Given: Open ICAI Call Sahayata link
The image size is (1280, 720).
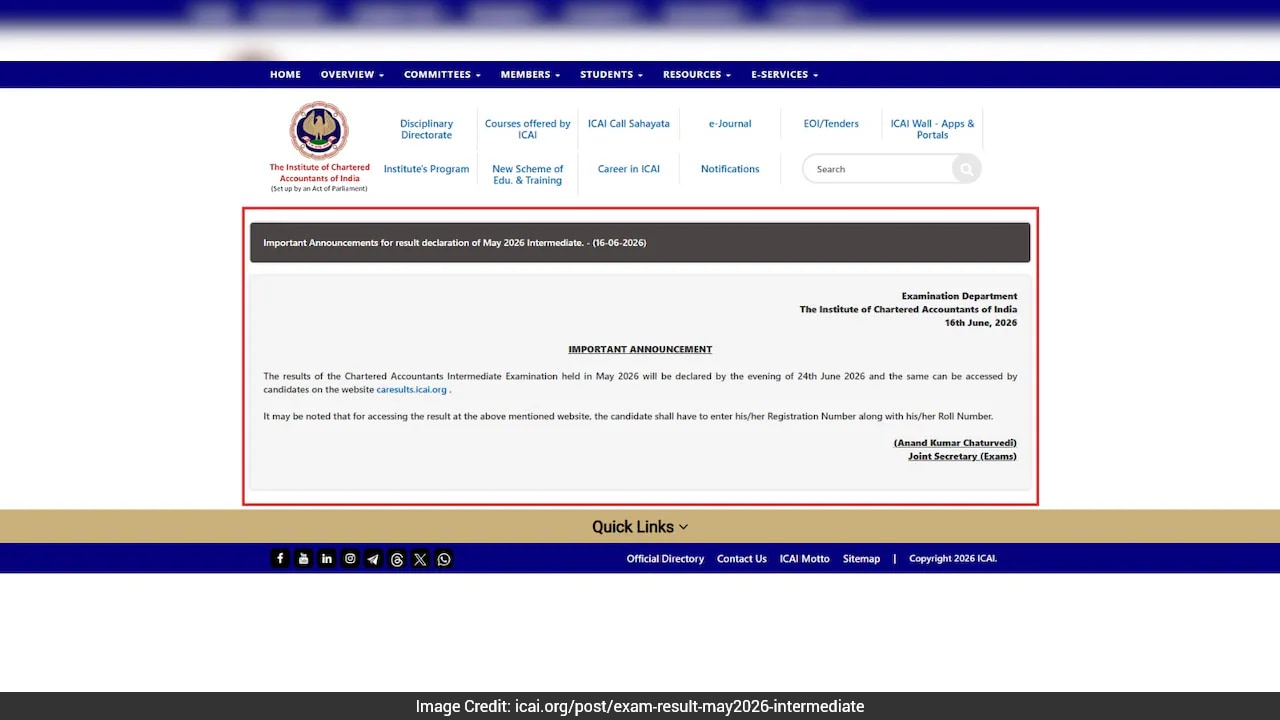Looking at the screenshot, I should [x=629, y=124].
